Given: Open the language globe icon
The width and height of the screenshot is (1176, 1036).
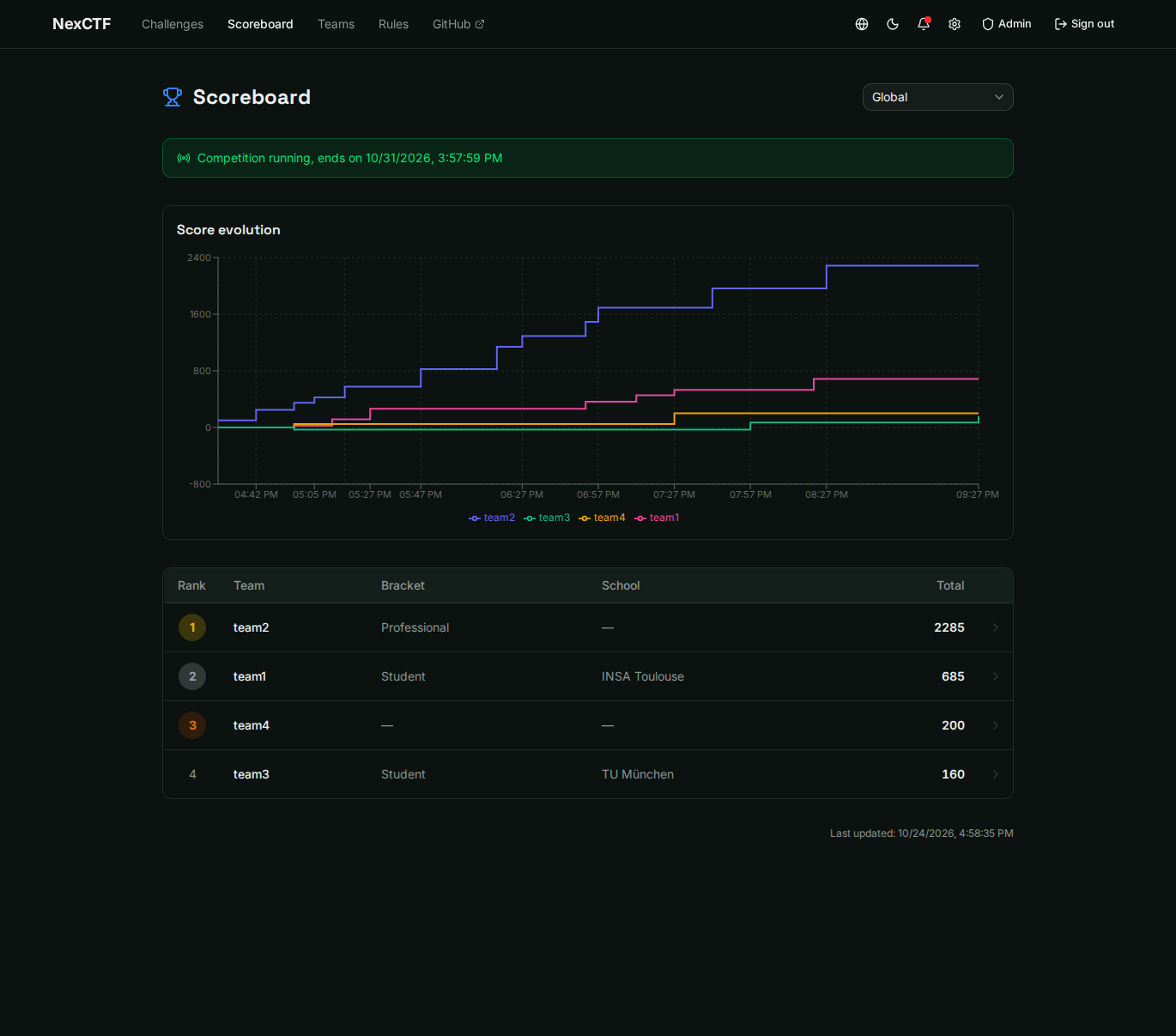Looking at the screenshot, I should (x=862, y=24).
